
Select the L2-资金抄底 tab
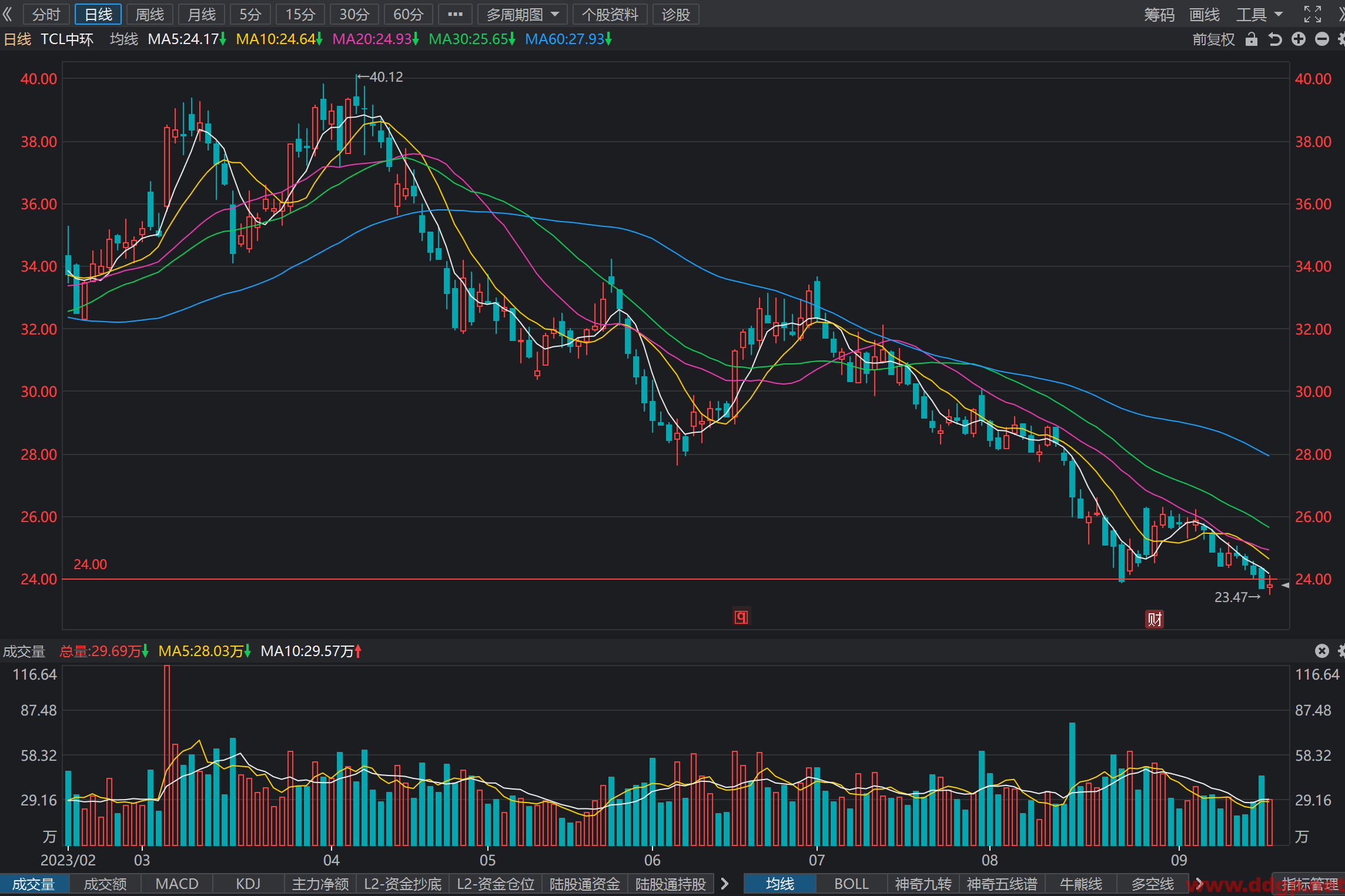pos(403,884)
